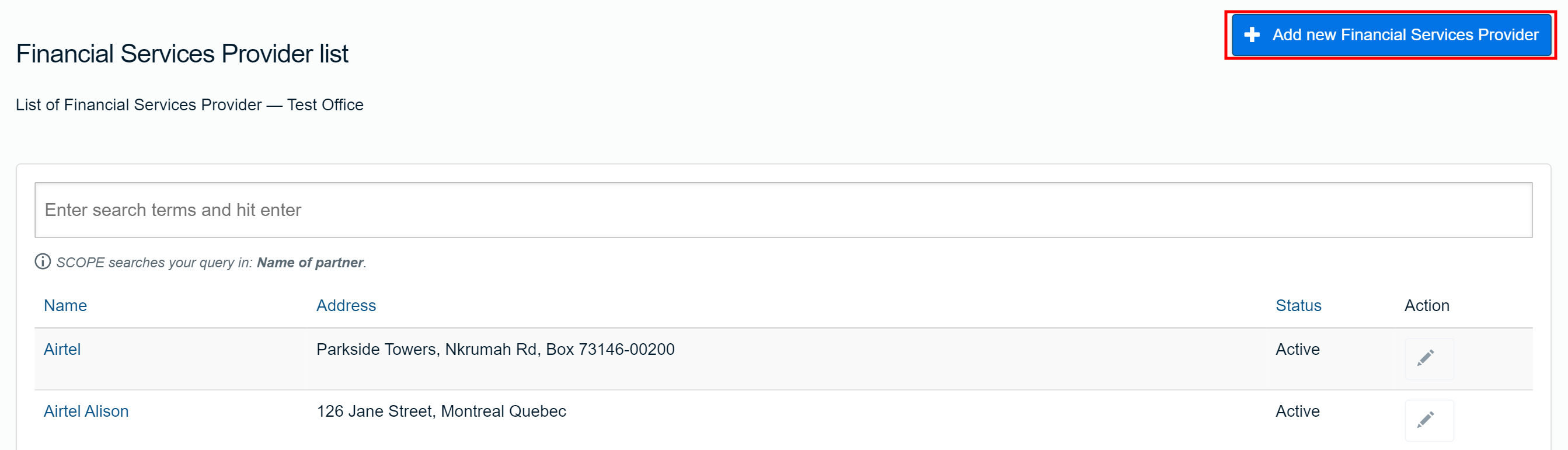The height and width of the screenshot is (450, 1568).
Task: Focus the search terms input field
Action: click(x=783, y=210)
